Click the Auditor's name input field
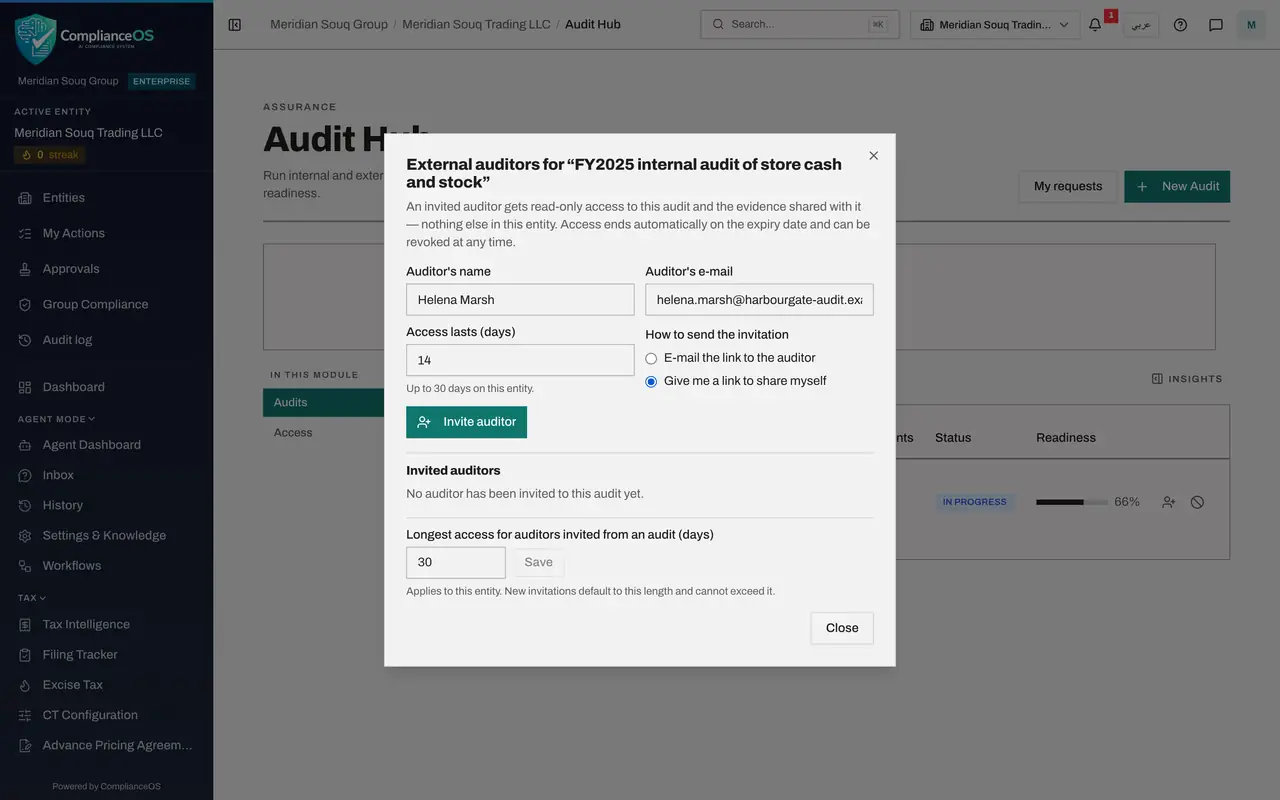The width and height of the screenshot is (1280, 800). point(520,300)
